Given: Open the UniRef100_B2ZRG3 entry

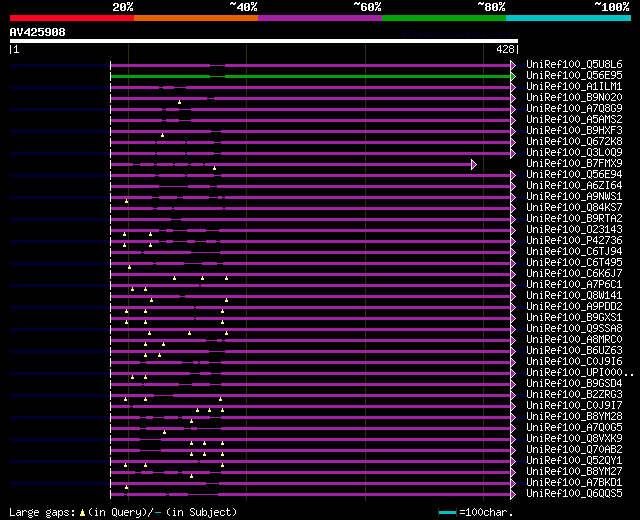Looking at the screenshot, I should (574, 395).
